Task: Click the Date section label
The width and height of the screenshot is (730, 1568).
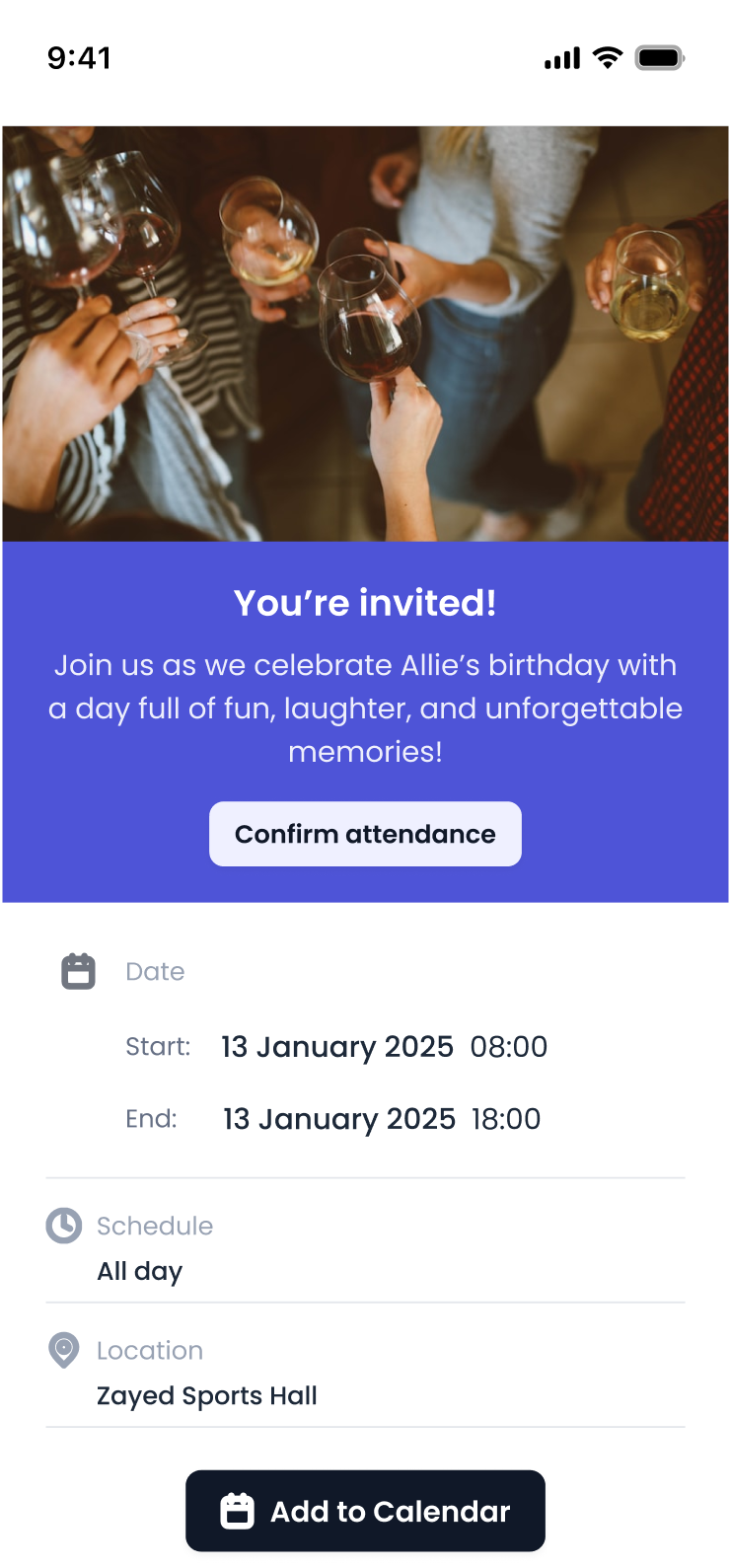Action: (155, 971)
